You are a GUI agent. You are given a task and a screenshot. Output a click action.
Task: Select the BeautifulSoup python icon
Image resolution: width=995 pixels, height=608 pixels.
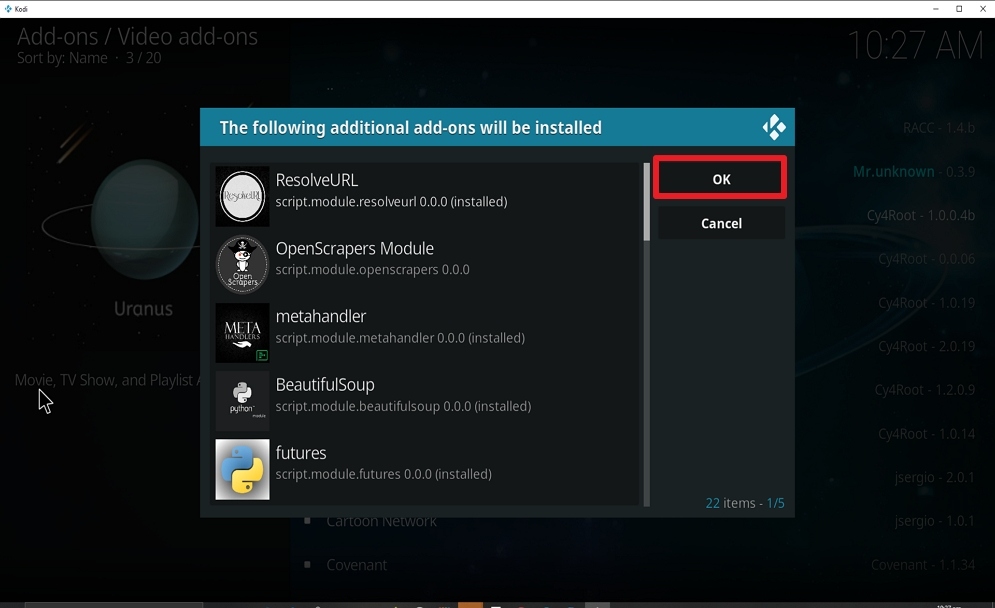click(x=242, y=401)
